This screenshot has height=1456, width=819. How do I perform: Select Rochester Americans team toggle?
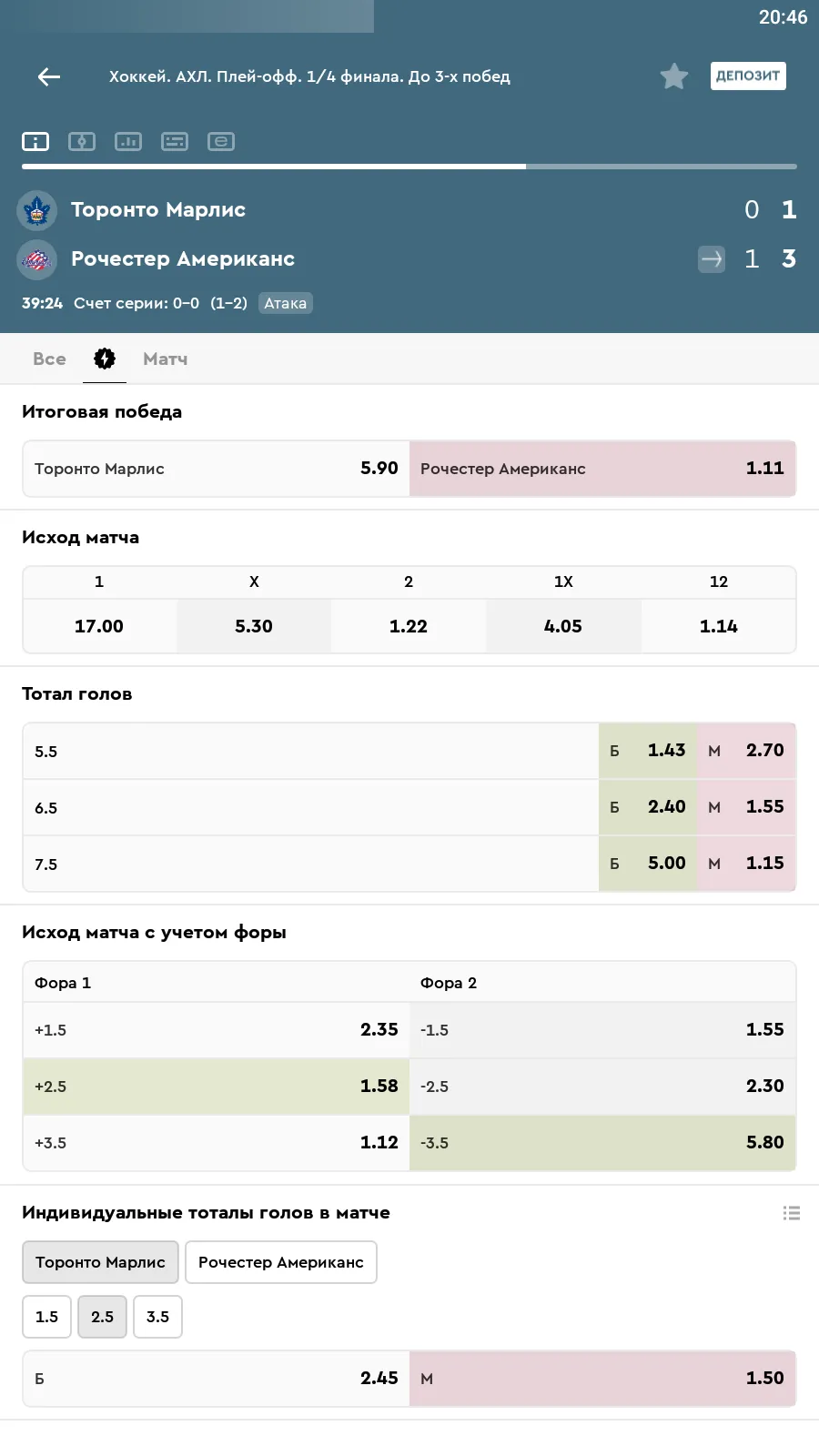(x=280, y=1262)
